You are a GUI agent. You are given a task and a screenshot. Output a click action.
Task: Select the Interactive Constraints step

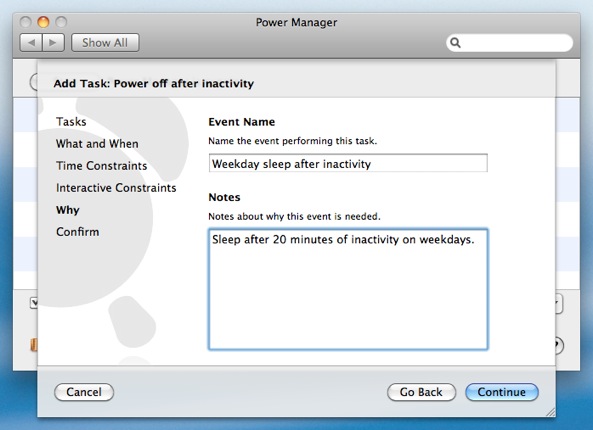tap(116, 188)
